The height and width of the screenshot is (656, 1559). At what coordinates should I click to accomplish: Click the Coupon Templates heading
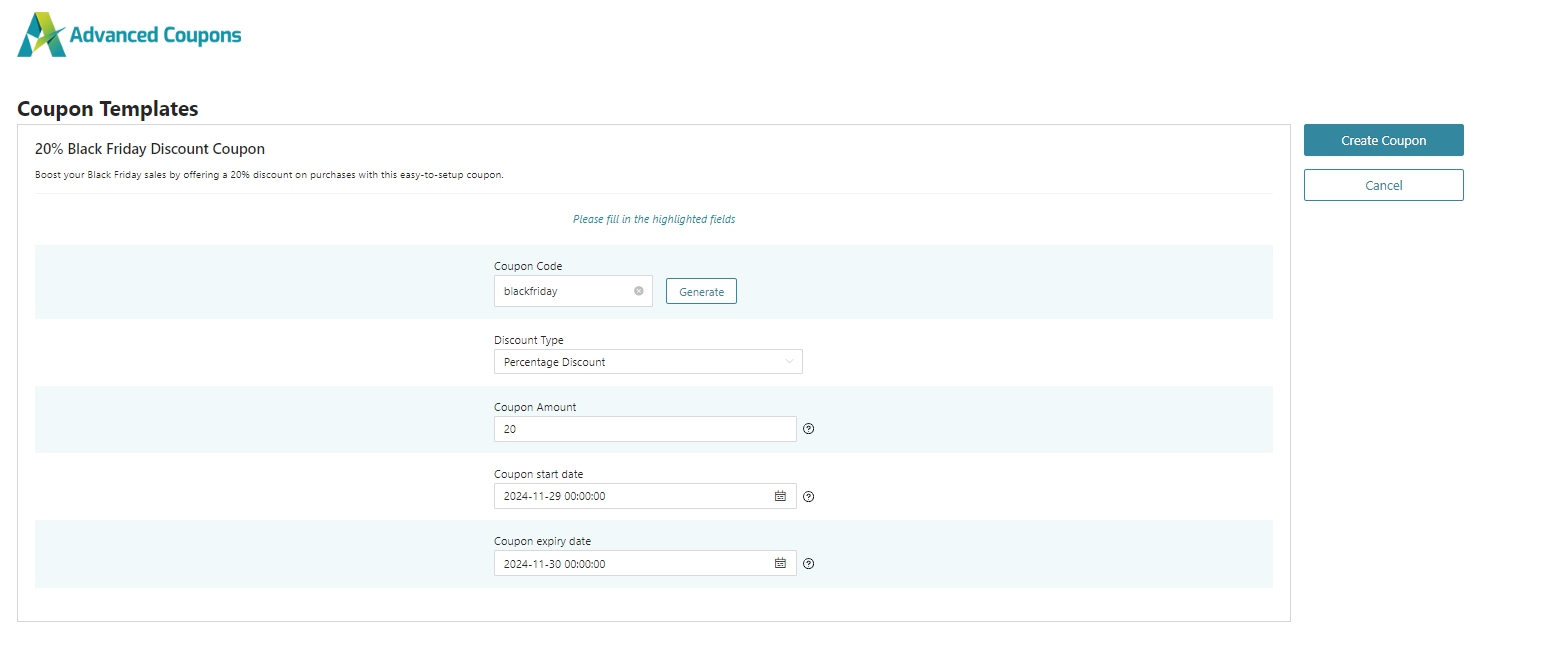coord(107,108)
